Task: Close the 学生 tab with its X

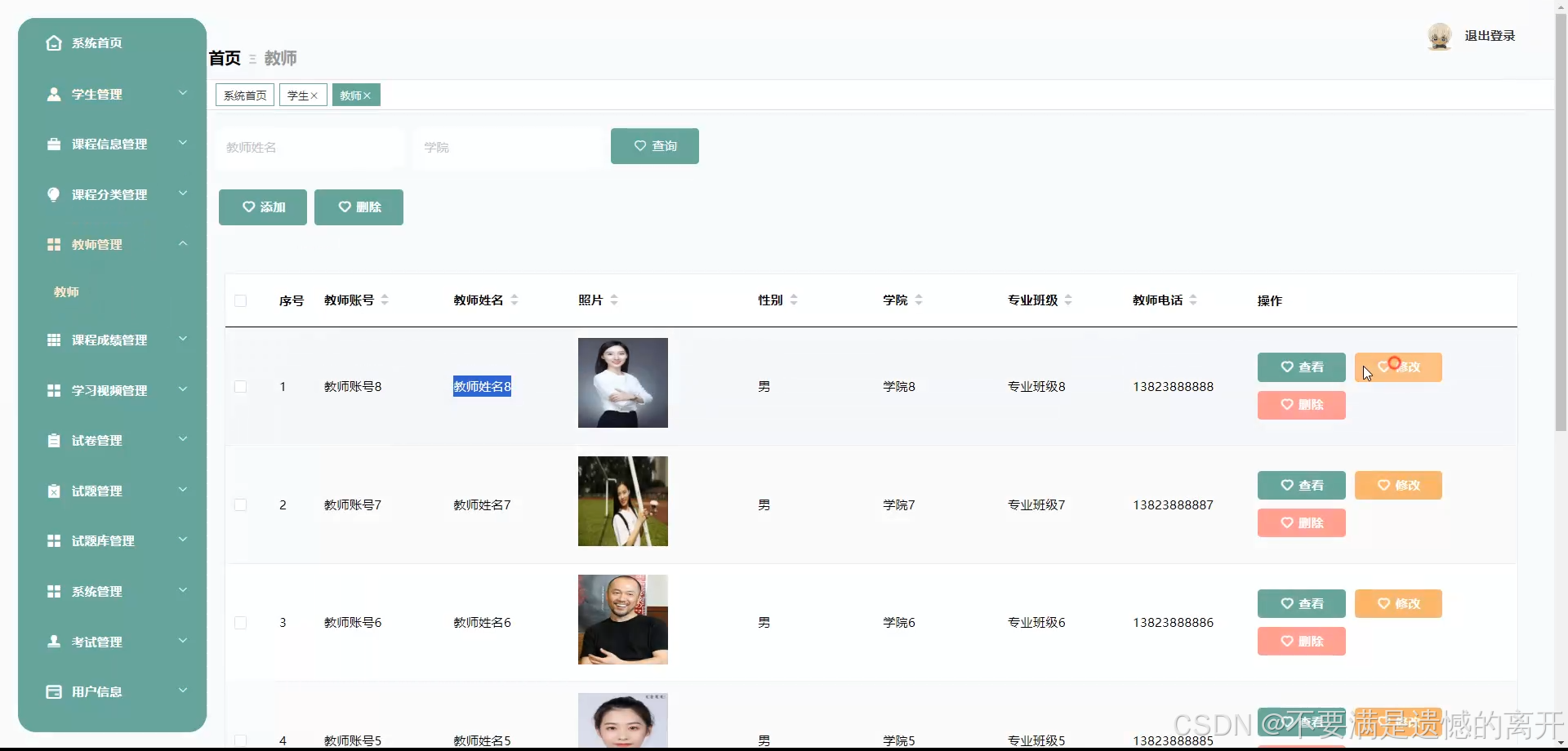Action: (x=314, y=96)
